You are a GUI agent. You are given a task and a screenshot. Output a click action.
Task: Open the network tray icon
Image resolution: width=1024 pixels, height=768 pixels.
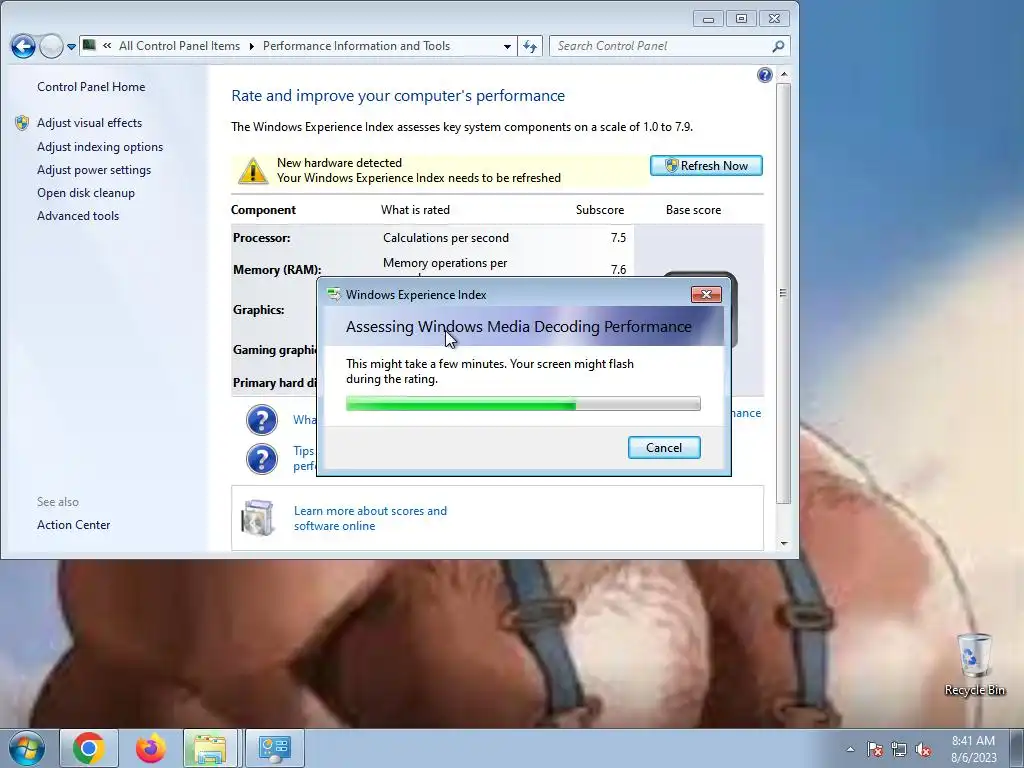point(899,749)
